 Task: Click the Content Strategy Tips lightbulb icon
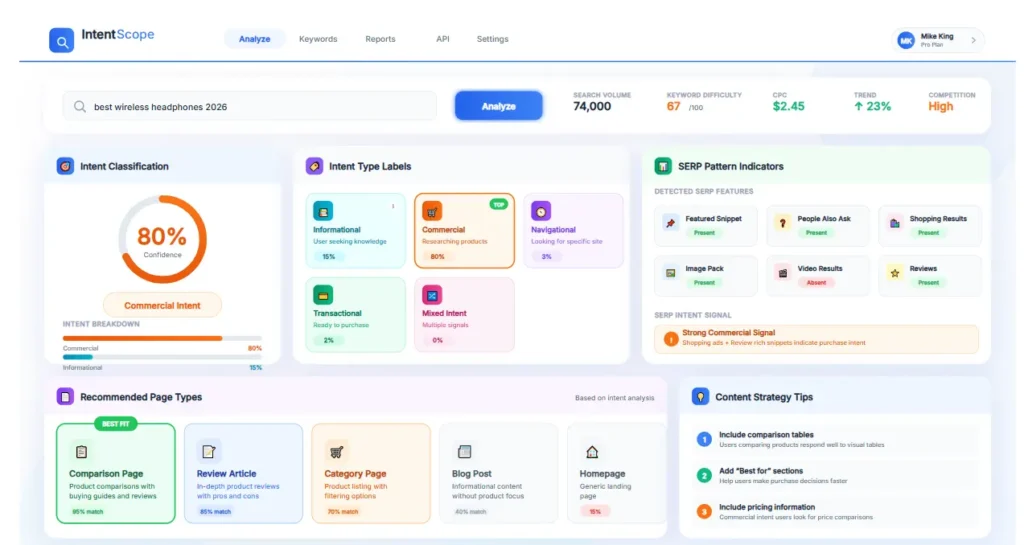700,396
